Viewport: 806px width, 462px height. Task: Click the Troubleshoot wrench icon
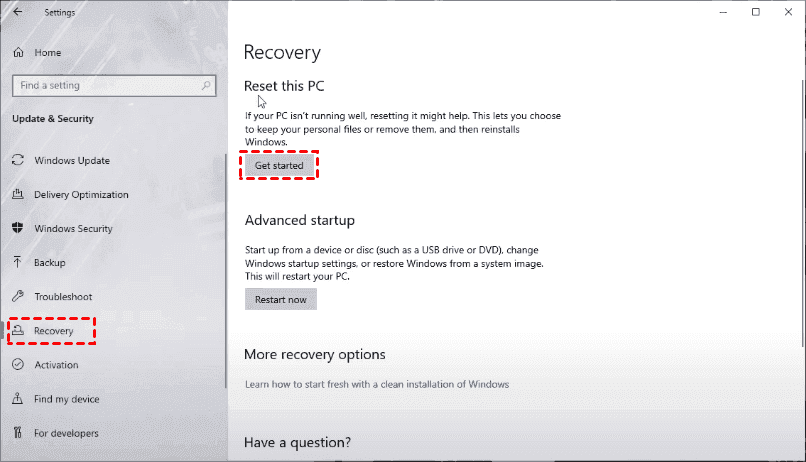point(17,297)
